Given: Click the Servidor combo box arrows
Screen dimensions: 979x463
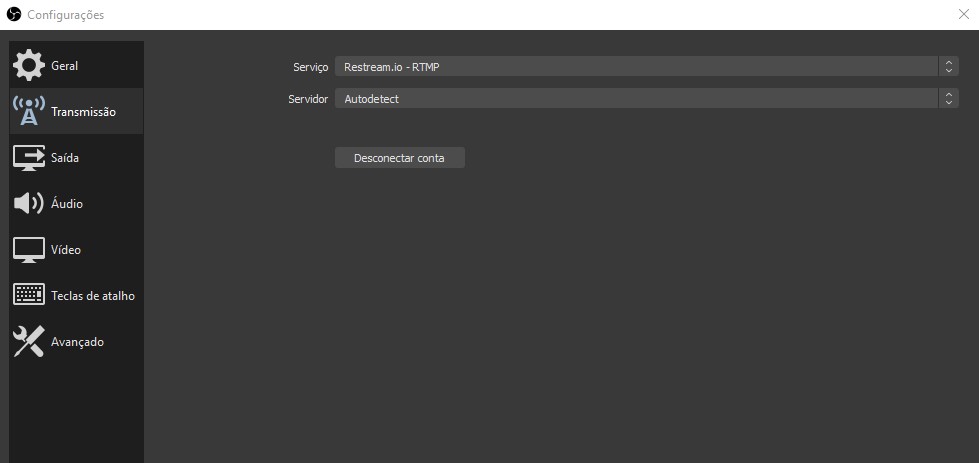Looking at the screenshot, I should click(948, 99).
